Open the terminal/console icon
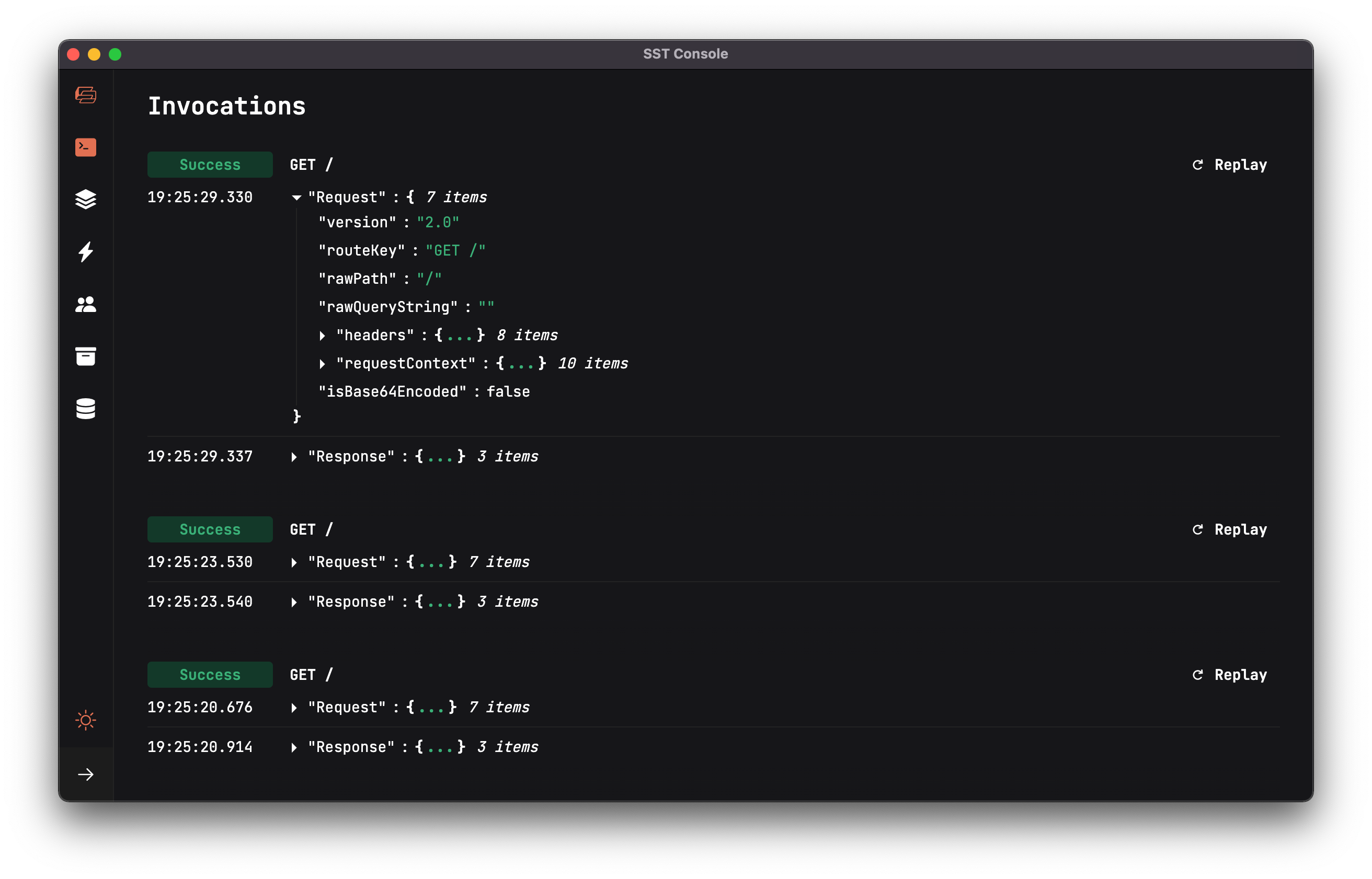 87,145
